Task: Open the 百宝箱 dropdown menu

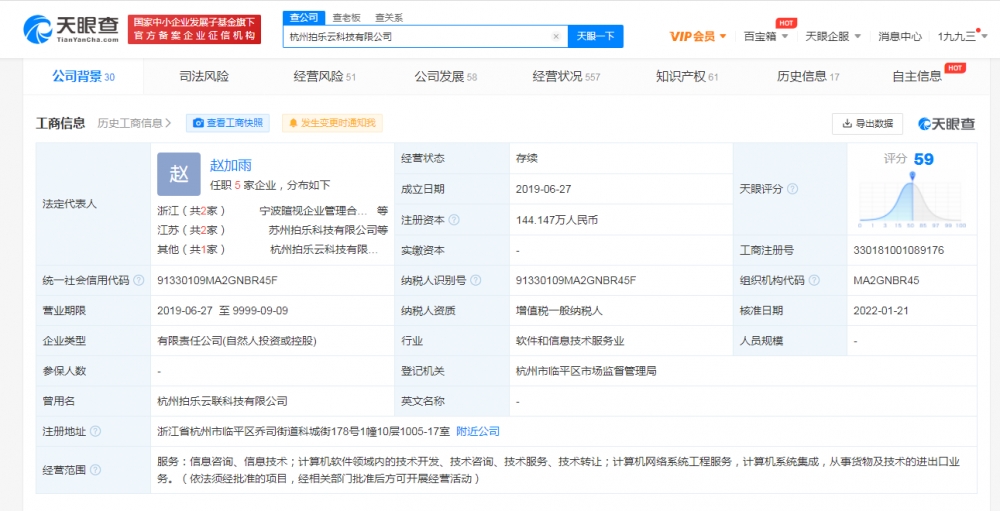Action: (766, 36)
